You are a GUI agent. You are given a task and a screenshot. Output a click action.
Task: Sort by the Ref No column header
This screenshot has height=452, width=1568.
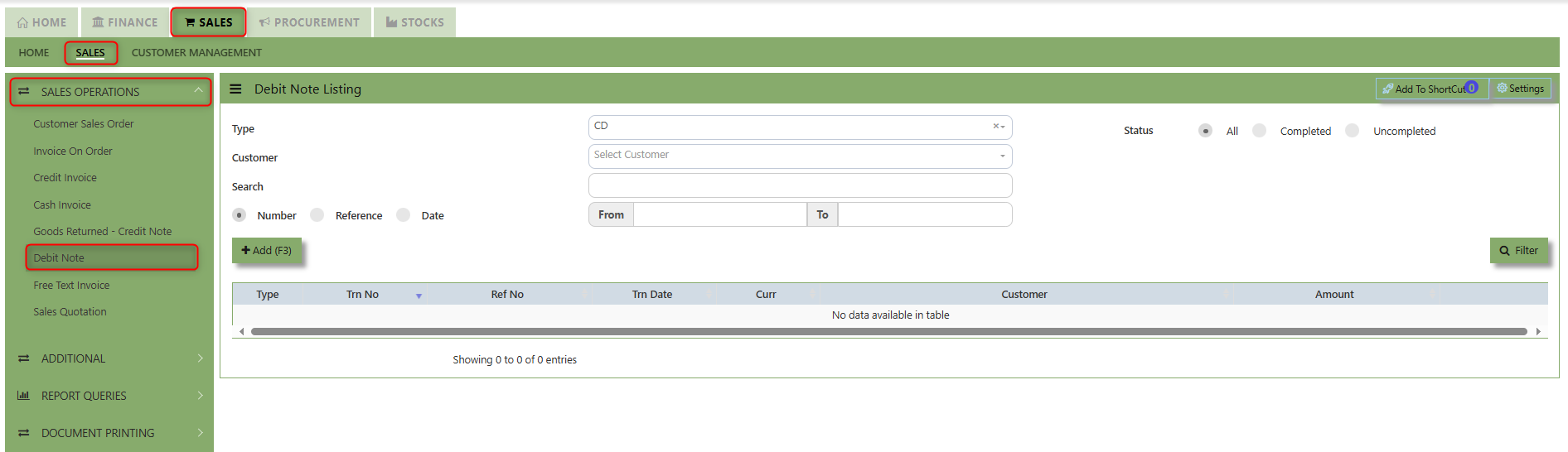507,294
